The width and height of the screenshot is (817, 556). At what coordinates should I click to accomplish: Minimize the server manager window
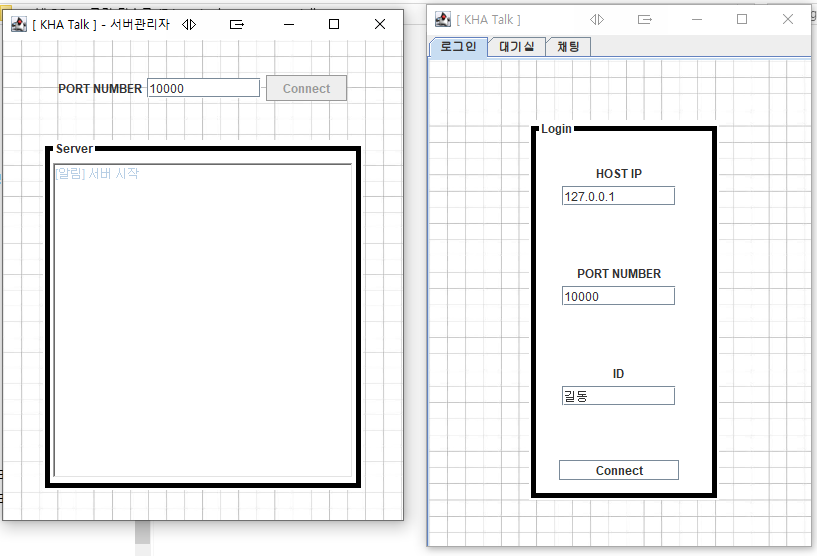tap(289, 24)
